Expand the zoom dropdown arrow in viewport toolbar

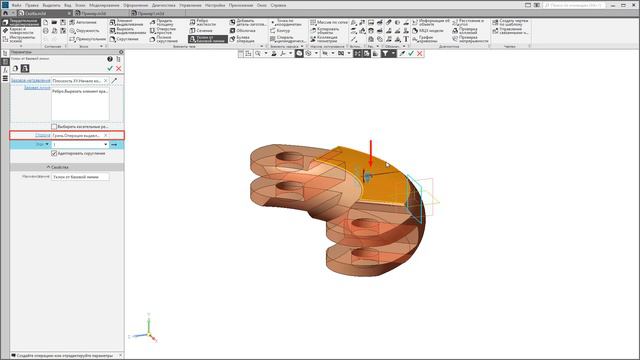[x=266, y=53]
